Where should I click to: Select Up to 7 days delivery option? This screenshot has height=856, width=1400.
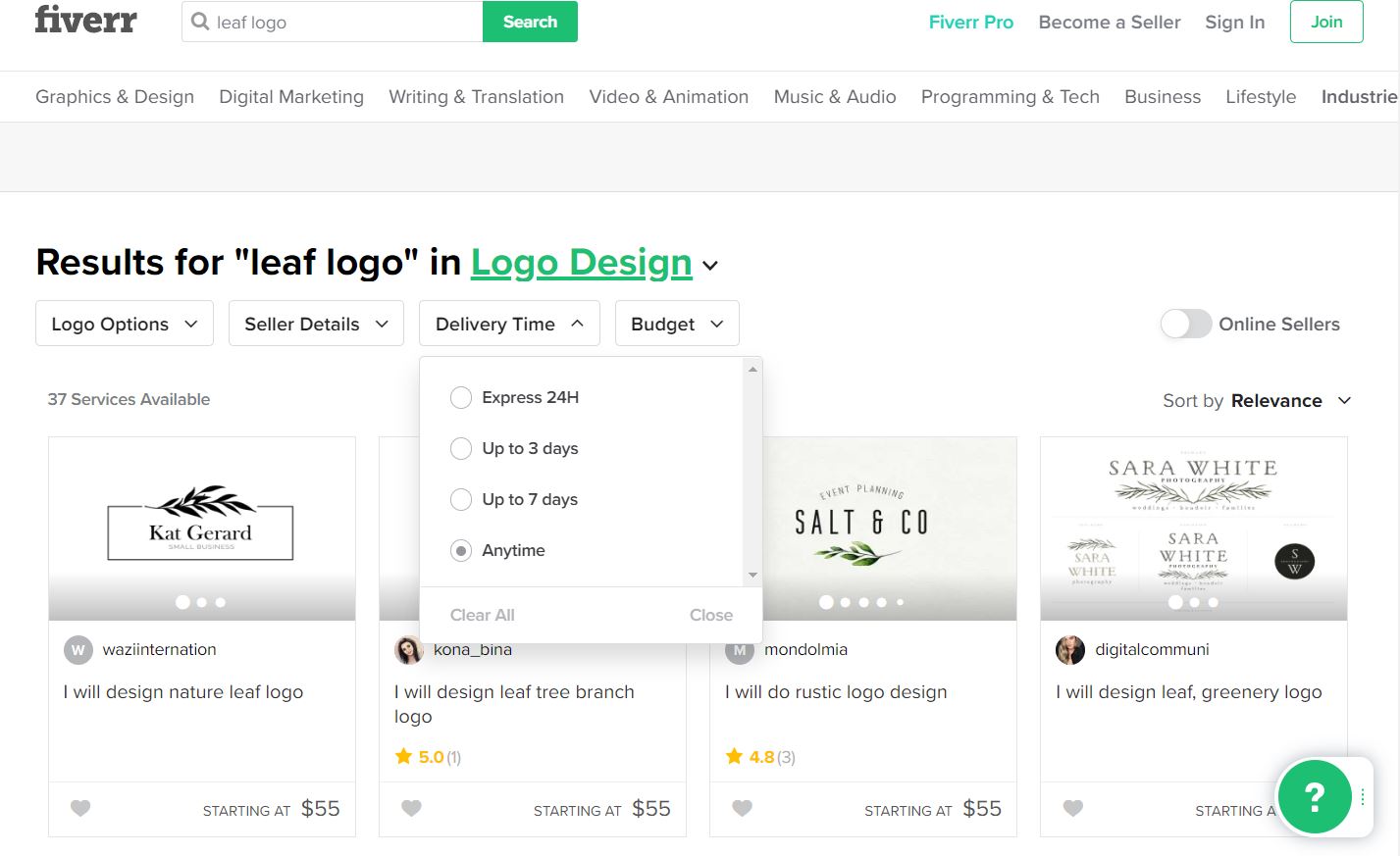461,499
